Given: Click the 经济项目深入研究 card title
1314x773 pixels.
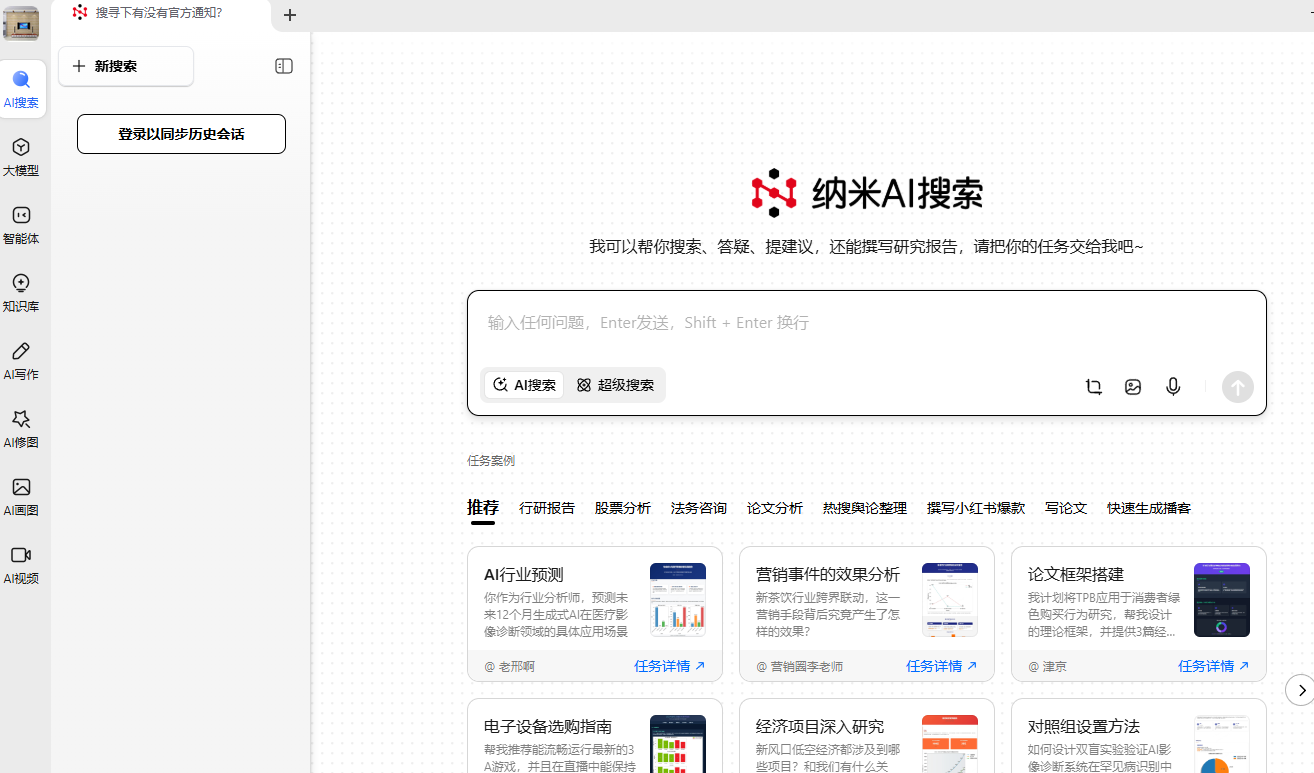Looking at the screenshot, I should coord(820,727).
